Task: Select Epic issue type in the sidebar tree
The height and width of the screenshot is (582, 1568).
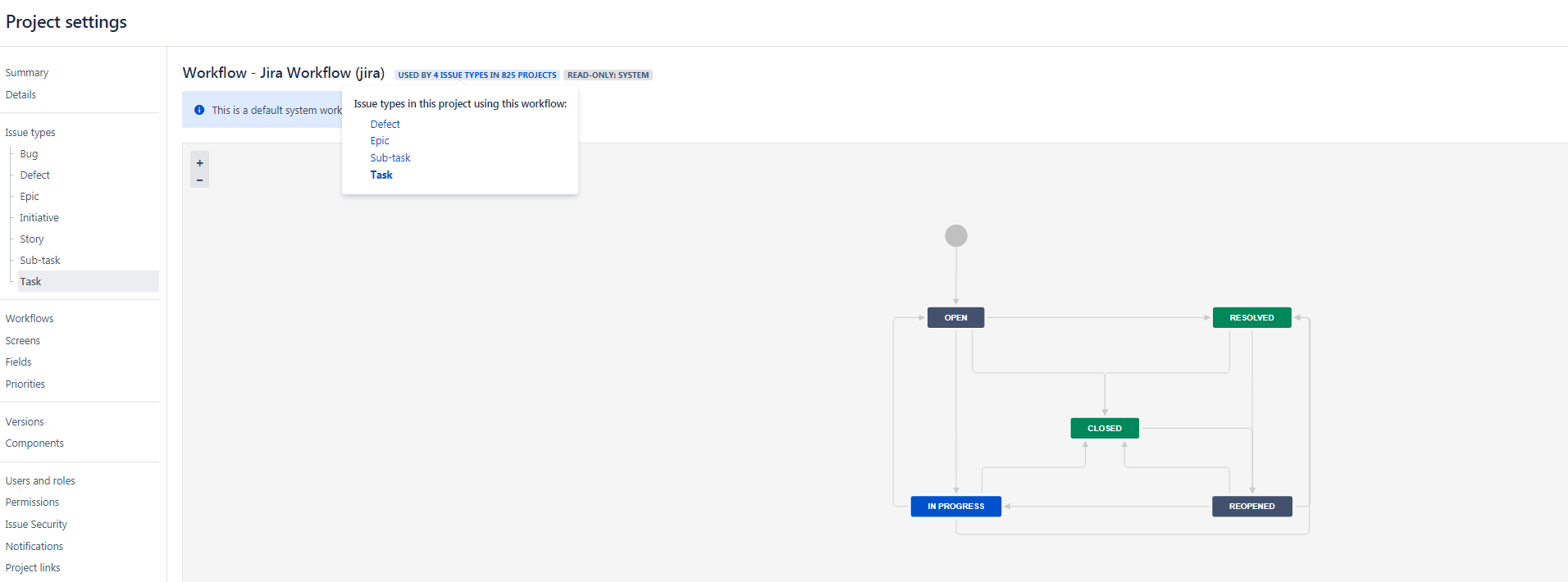Action: point(30,197)
